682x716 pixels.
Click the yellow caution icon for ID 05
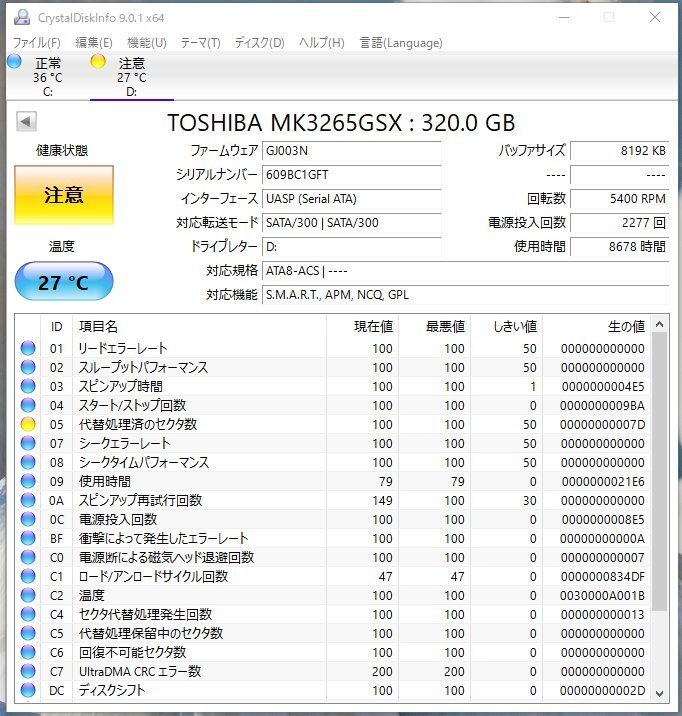coord(28,424)
